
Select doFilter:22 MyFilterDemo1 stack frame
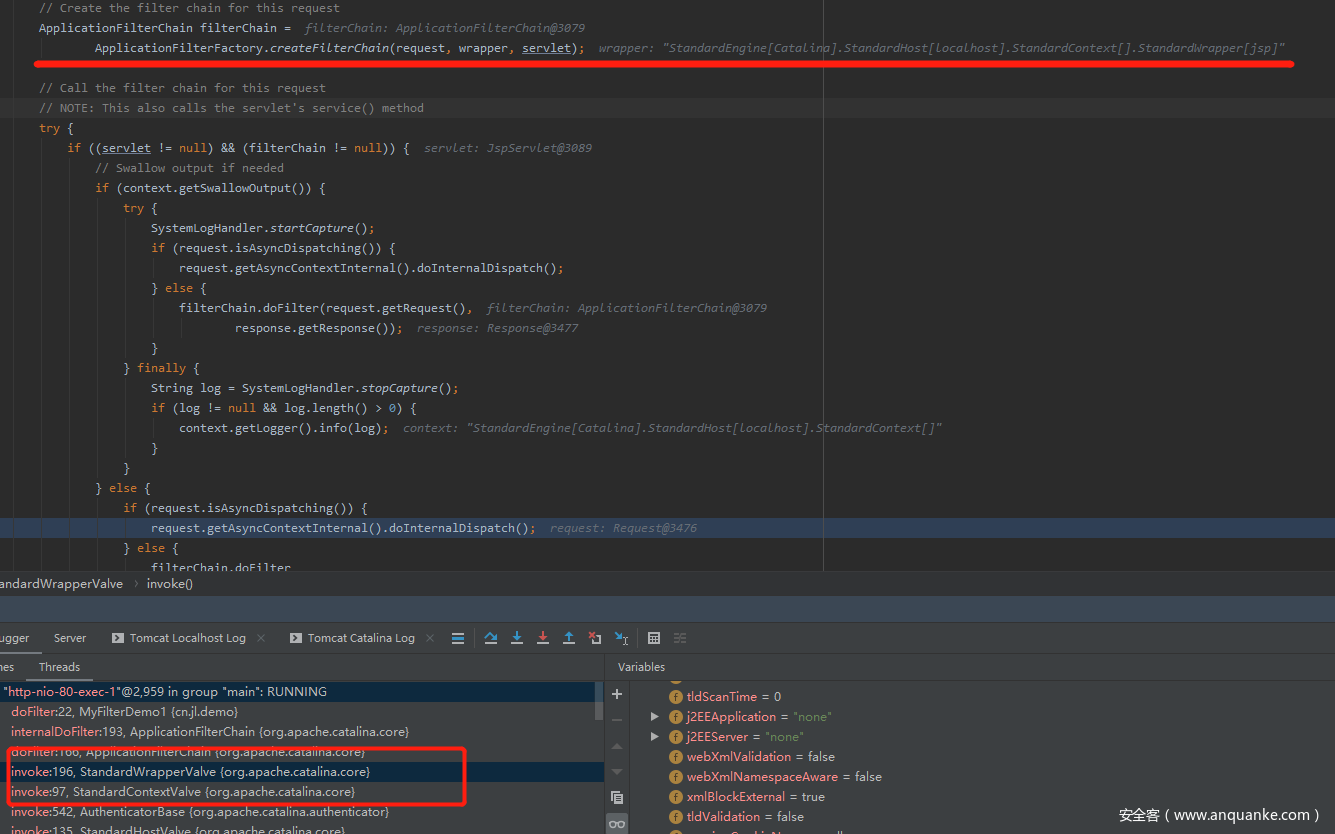pos(124,712)
